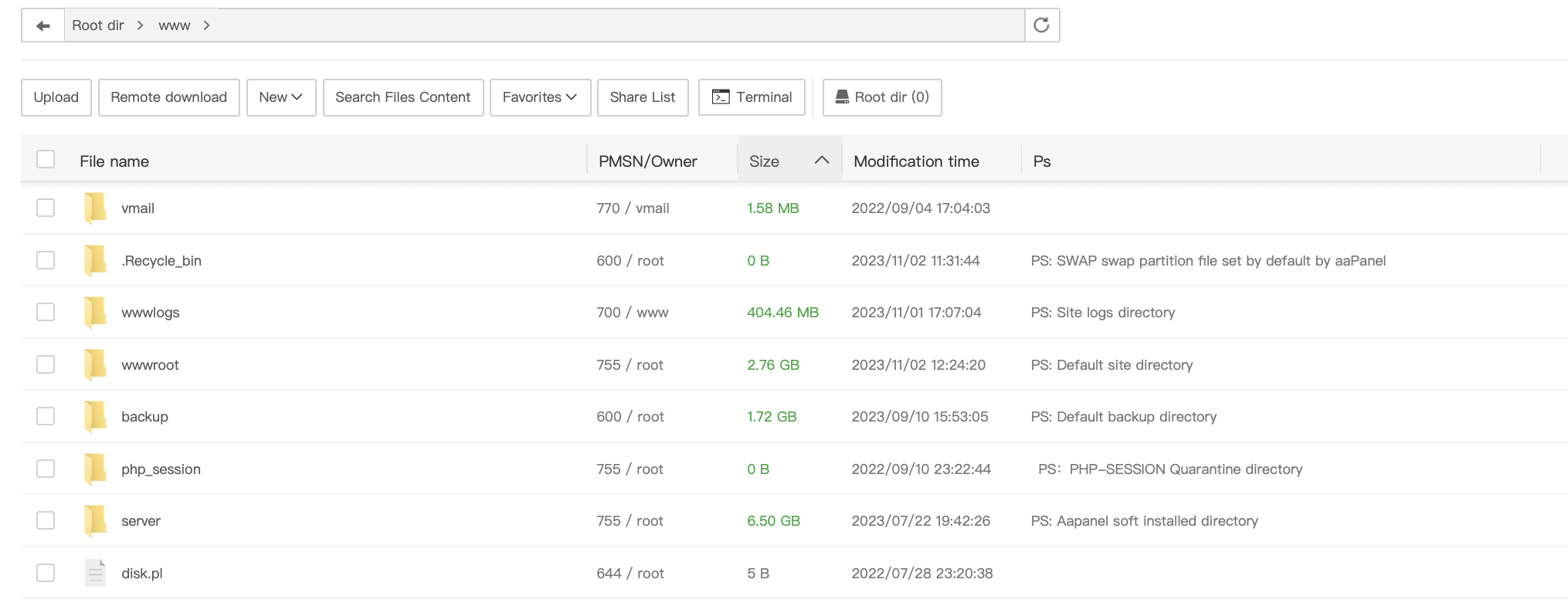Viewport: 1568px width, 613px height.
Task: Click the wwwlogs folder icon
Action: (x=95, y=313)
